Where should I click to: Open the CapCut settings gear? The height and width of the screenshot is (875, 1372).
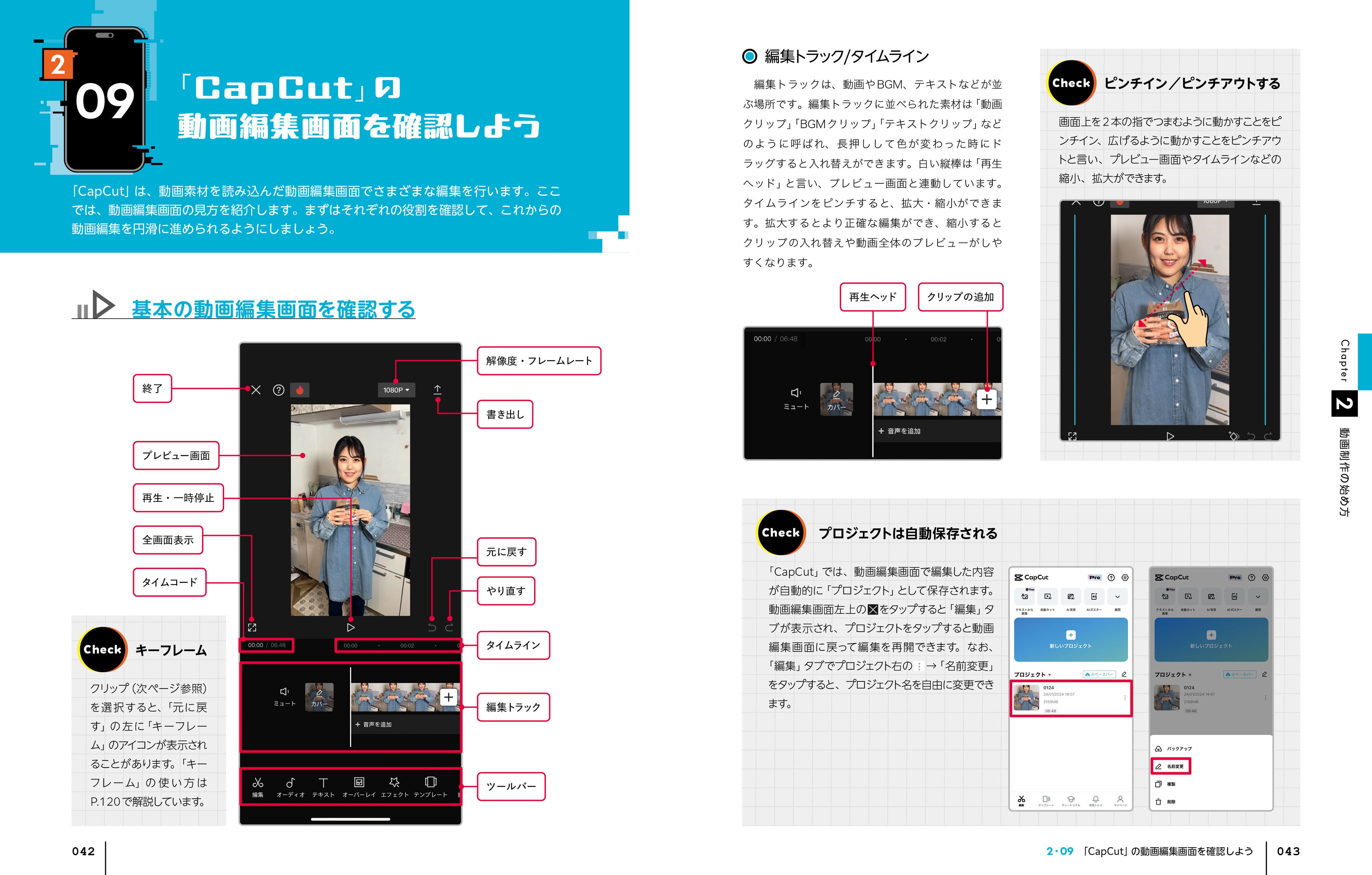click(1125, 578)
